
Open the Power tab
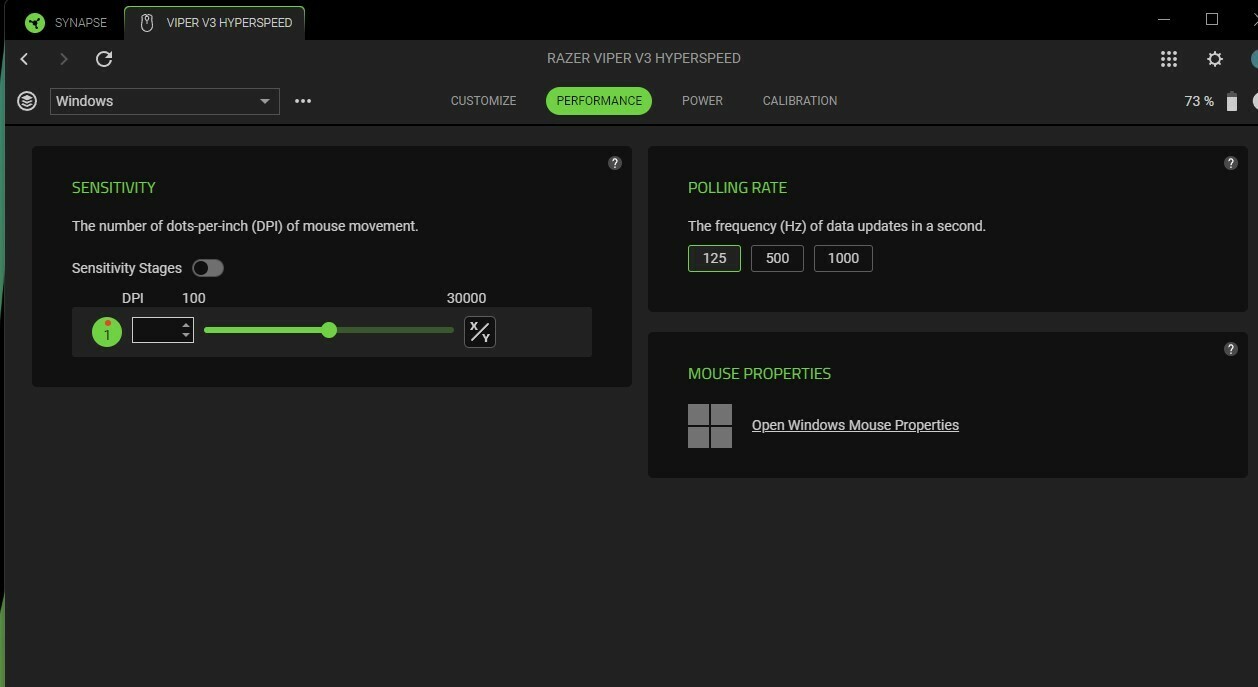coord(702,101)
